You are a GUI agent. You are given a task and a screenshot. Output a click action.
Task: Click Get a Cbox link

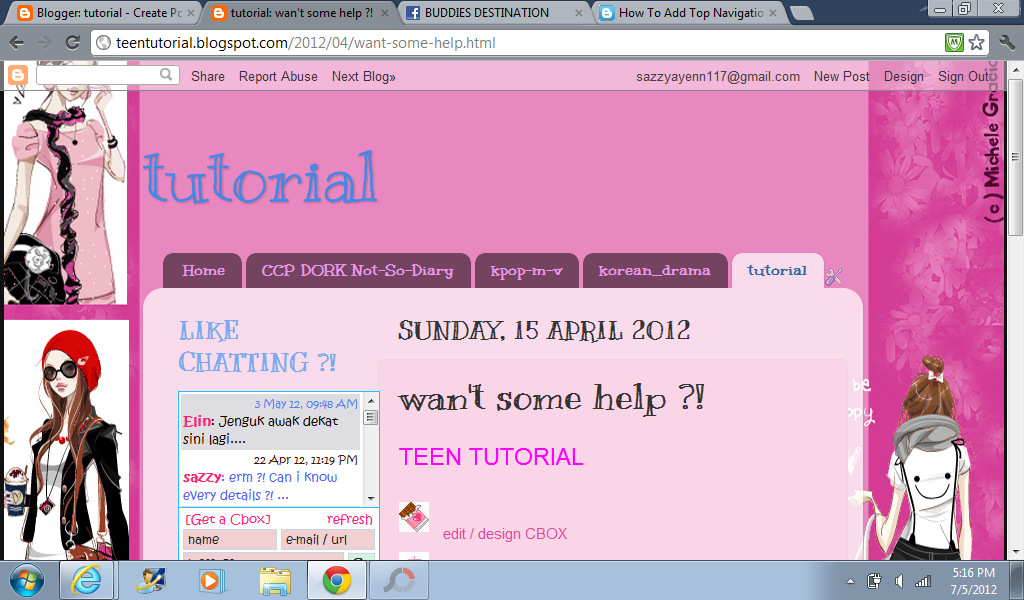228,519
